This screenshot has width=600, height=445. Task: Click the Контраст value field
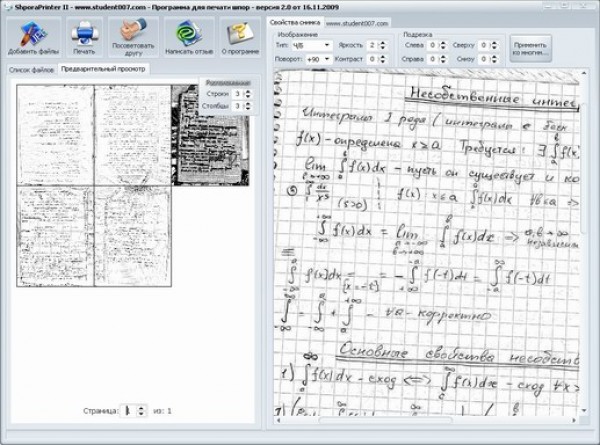point(372,59)
